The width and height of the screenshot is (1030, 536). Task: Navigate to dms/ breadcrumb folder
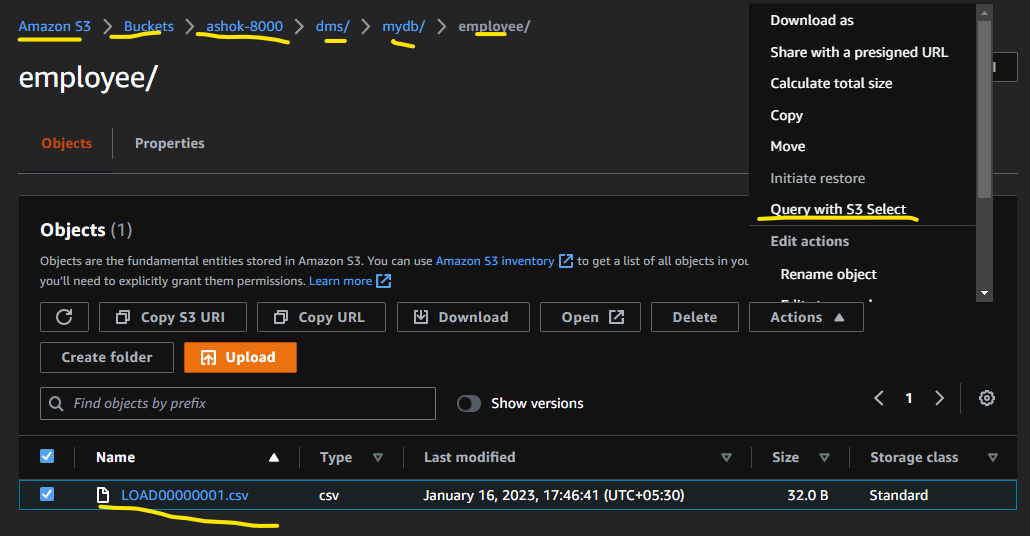point(332,26)
